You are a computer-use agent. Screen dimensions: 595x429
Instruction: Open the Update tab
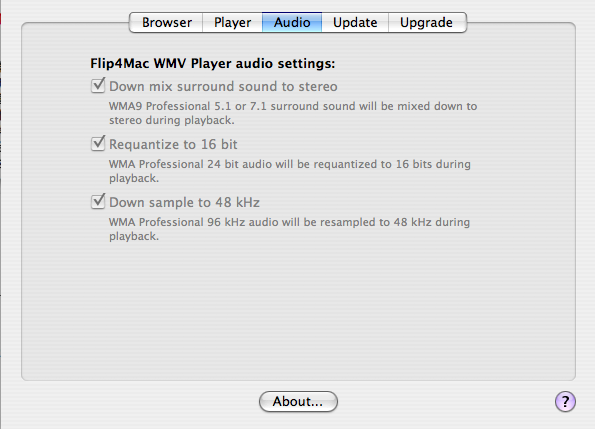(355, 22)
